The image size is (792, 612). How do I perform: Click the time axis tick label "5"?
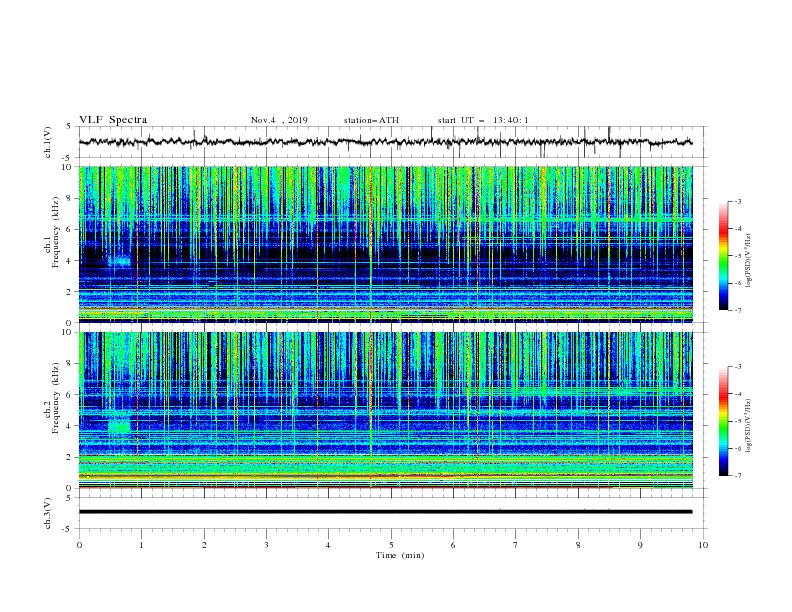click(391, 545)
